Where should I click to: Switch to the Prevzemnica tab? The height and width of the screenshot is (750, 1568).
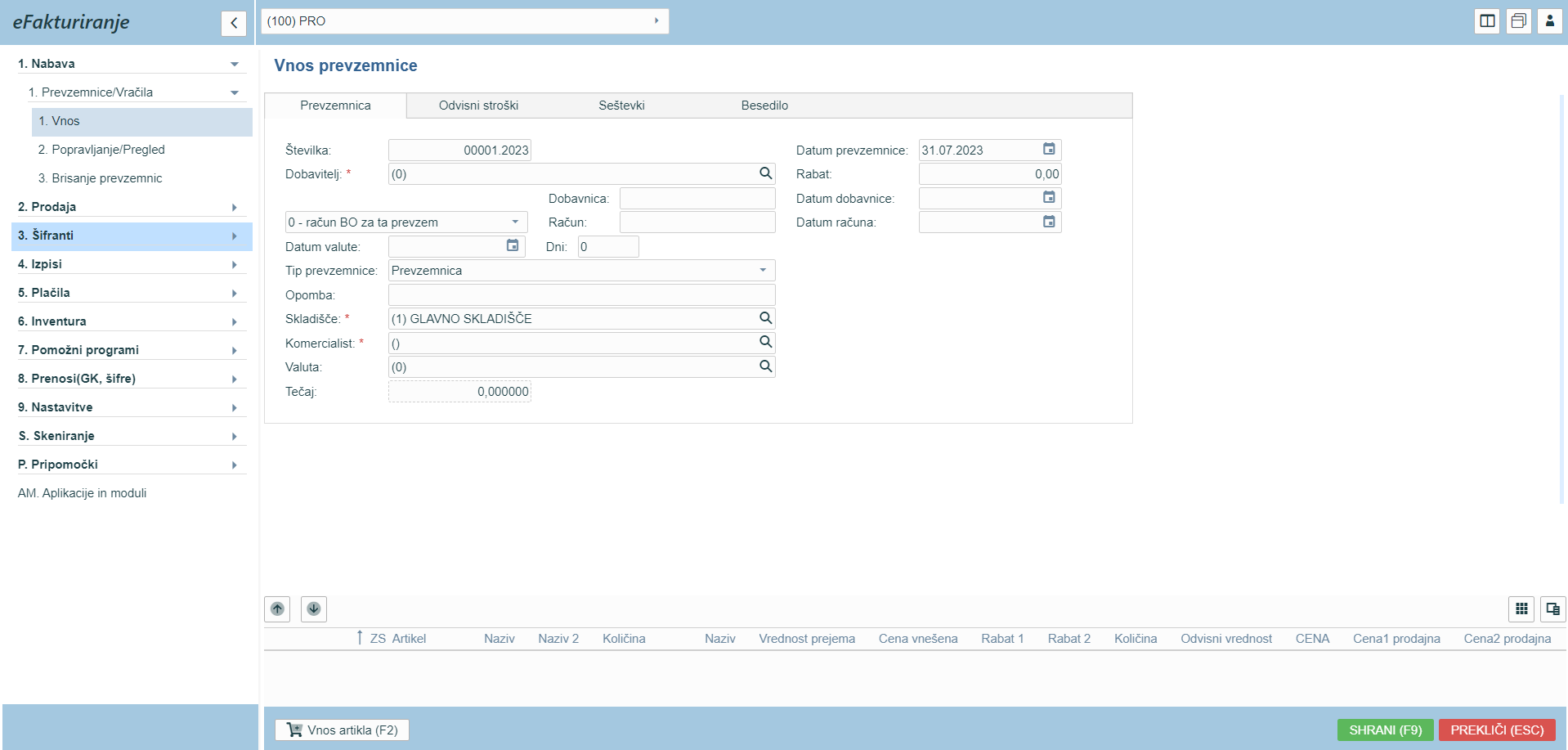click(335, 106)
